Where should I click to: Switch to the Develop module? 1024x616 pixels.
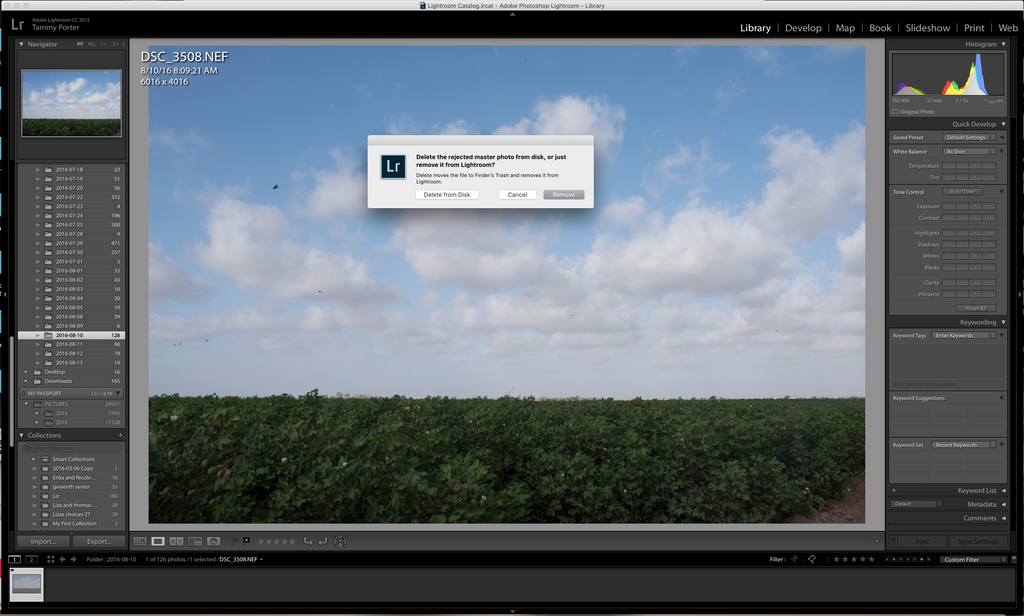pos(804,27)
